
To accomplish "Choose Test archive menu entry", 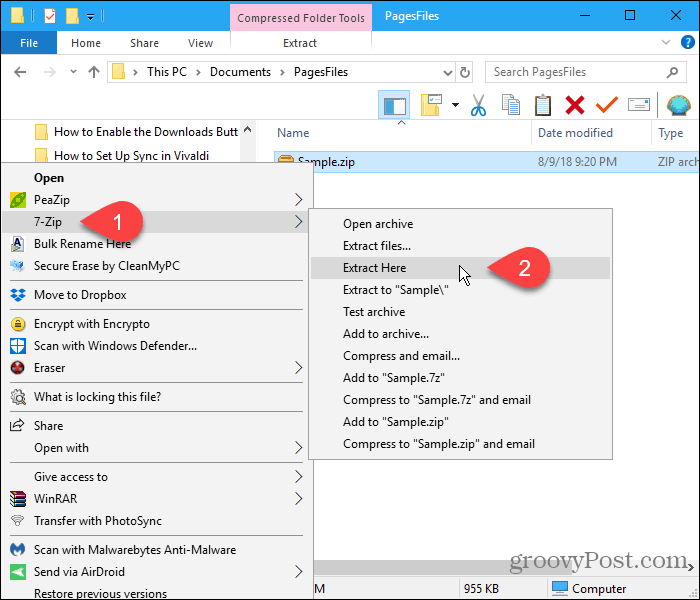I will click(460, 312).
